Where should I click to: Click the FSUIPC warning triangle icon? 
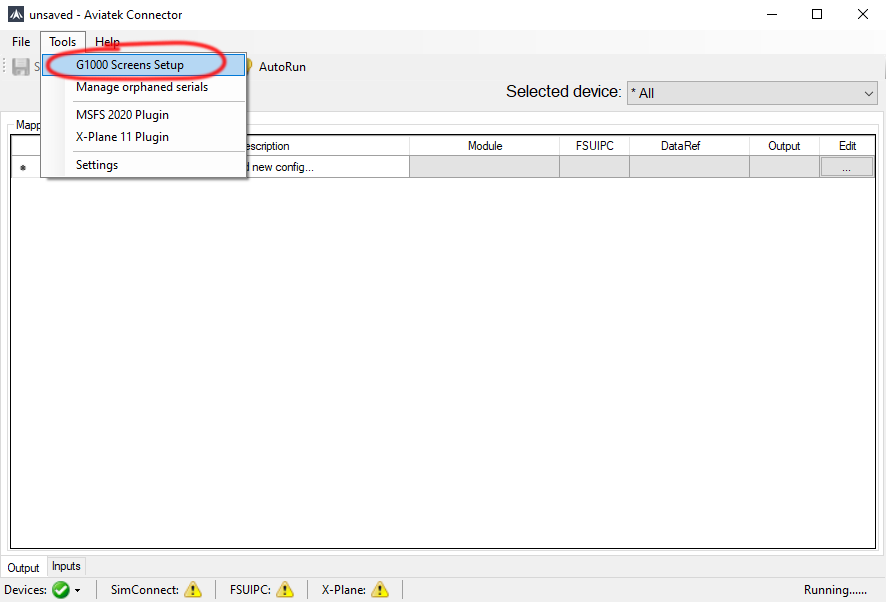click(285, 590)
